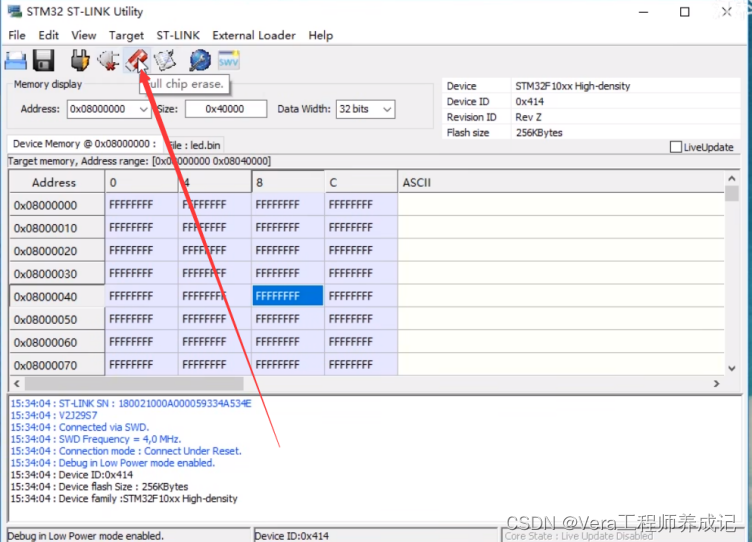Image resolution: width=752 pixels, height=542 pixels.
Task: Select row address 0x08000020
Action: coord(57,251)
